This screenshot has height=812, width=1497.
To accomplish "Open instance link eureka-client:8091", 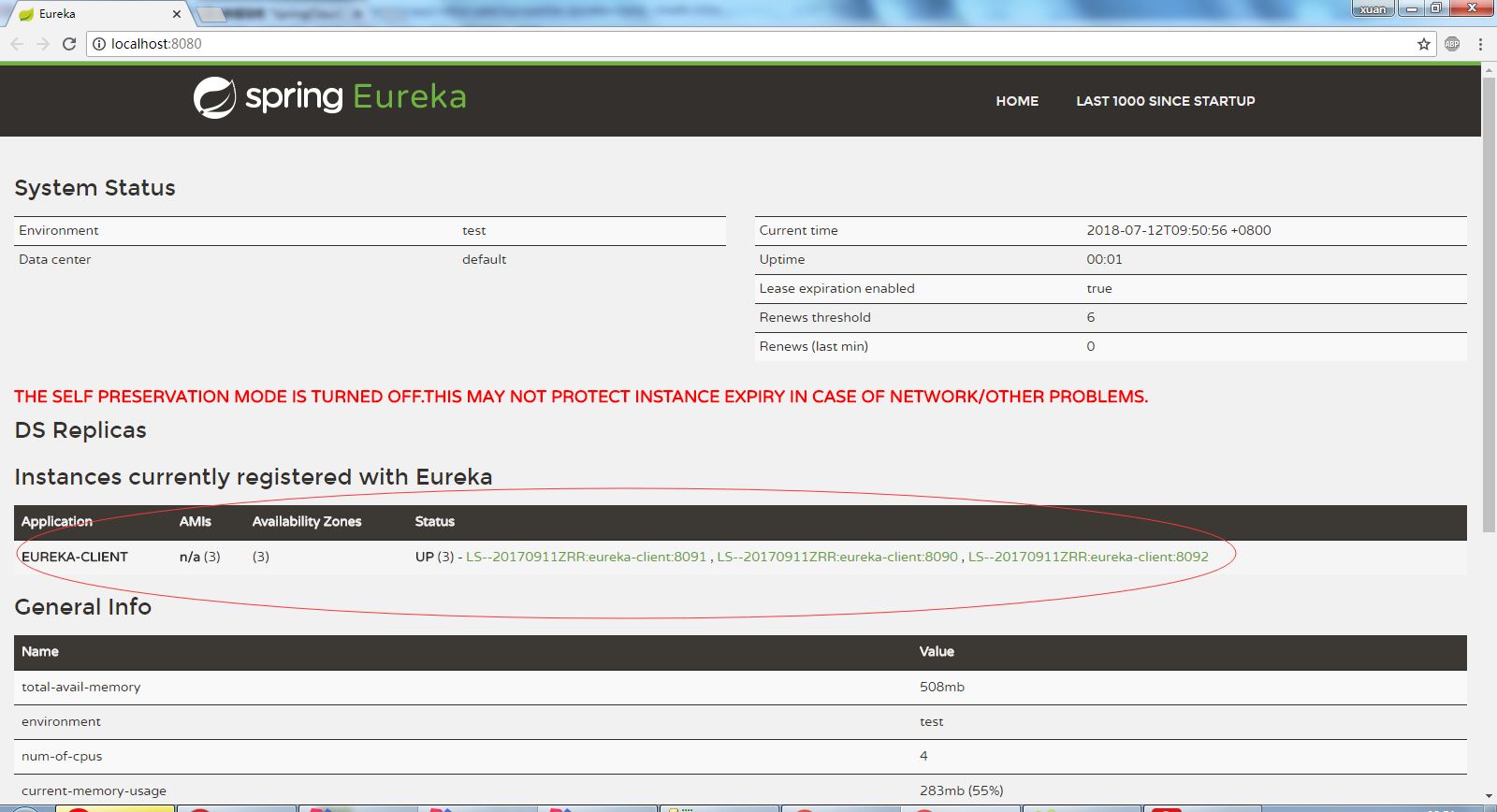I will (586, 557).
